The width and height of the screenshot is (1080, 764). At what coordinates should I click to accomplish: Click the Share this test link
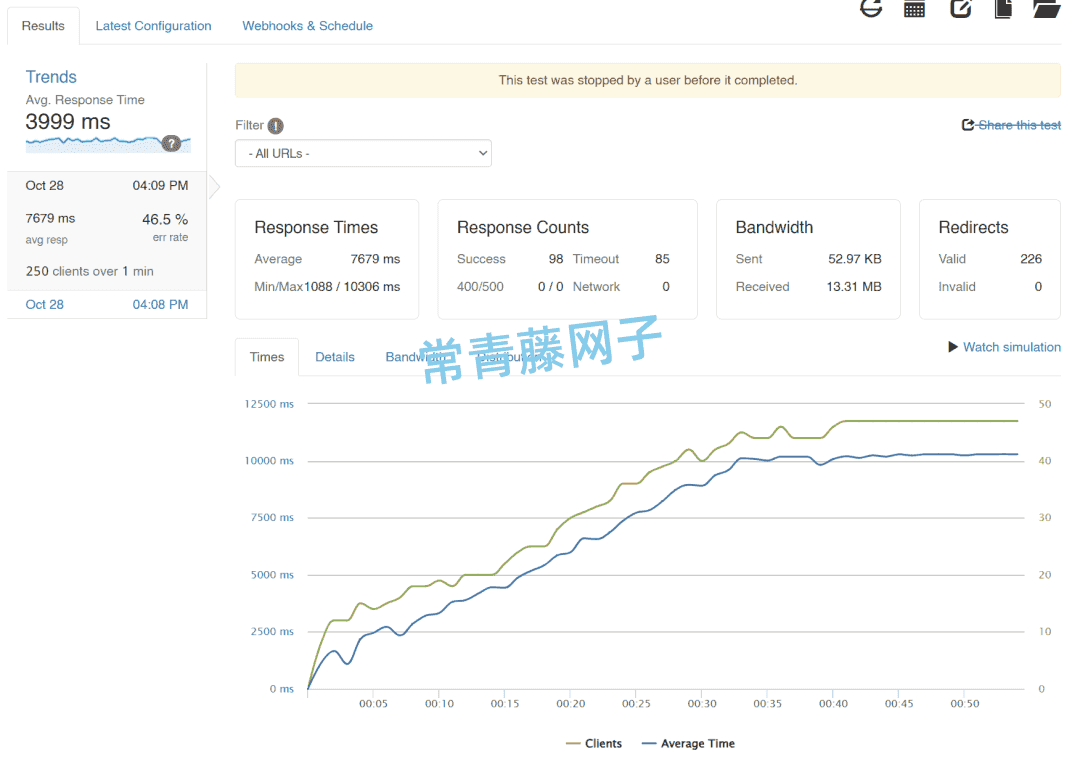pyautogui.click(x=1011, y=125)
